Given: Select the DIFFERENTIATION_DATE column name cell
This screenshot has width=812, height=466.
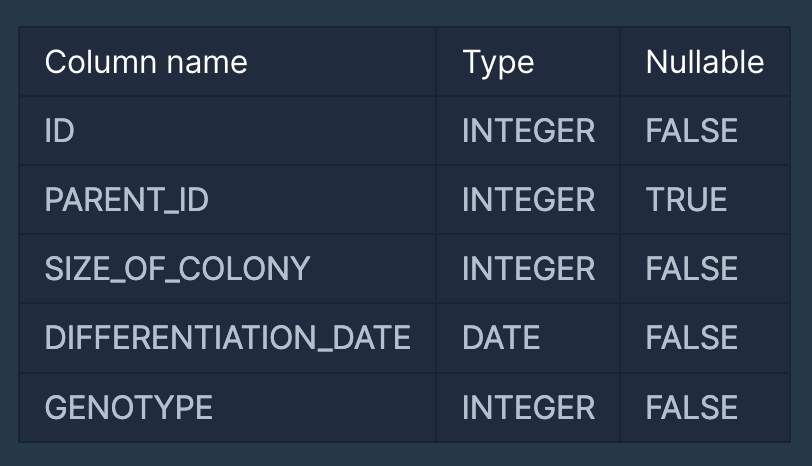Looking at the screenshot, I should pos(228,338).
